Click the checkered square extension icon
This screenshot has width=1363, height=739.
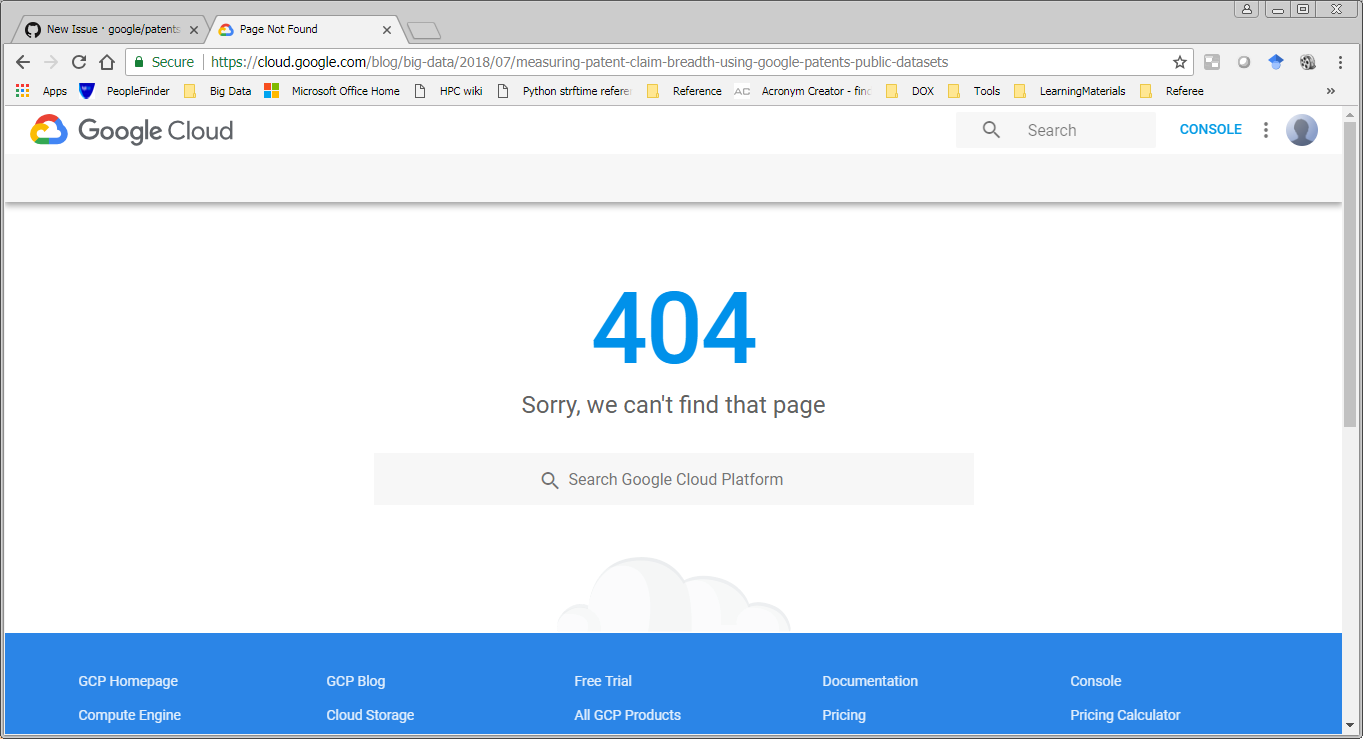pos(1212,62)
